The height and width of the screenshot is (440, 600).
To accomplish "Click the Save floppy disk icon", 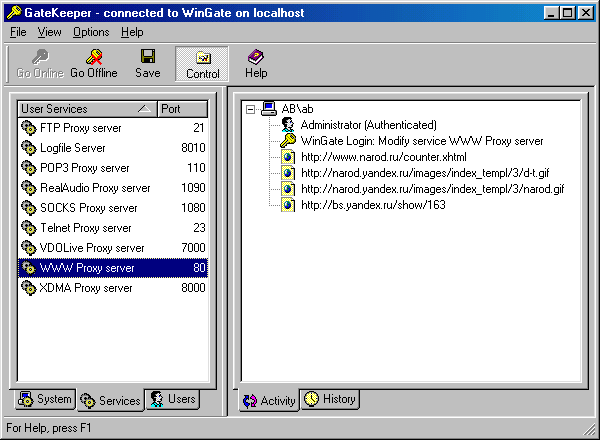I will tap(148, 56).
